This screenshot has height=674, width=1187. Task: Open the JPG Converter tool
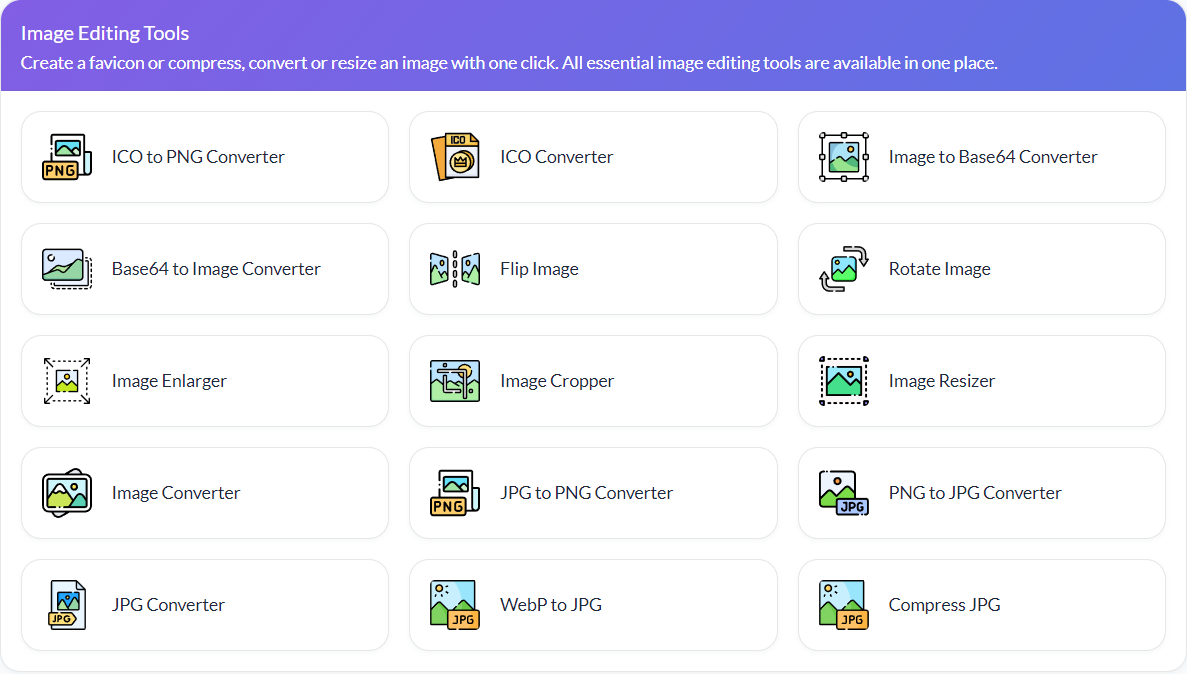pyautogui.click(x=205, y=604)
